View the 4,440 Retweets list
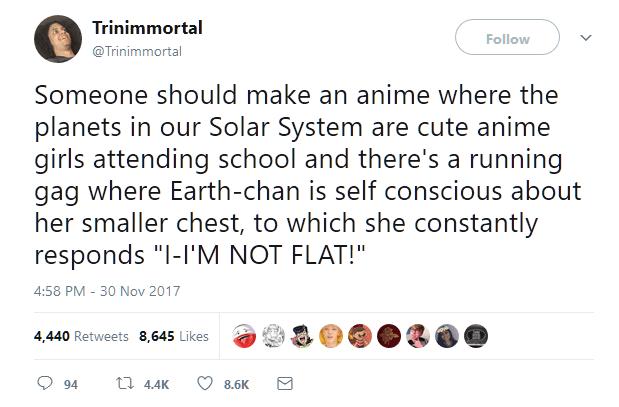 pos(81,336)
